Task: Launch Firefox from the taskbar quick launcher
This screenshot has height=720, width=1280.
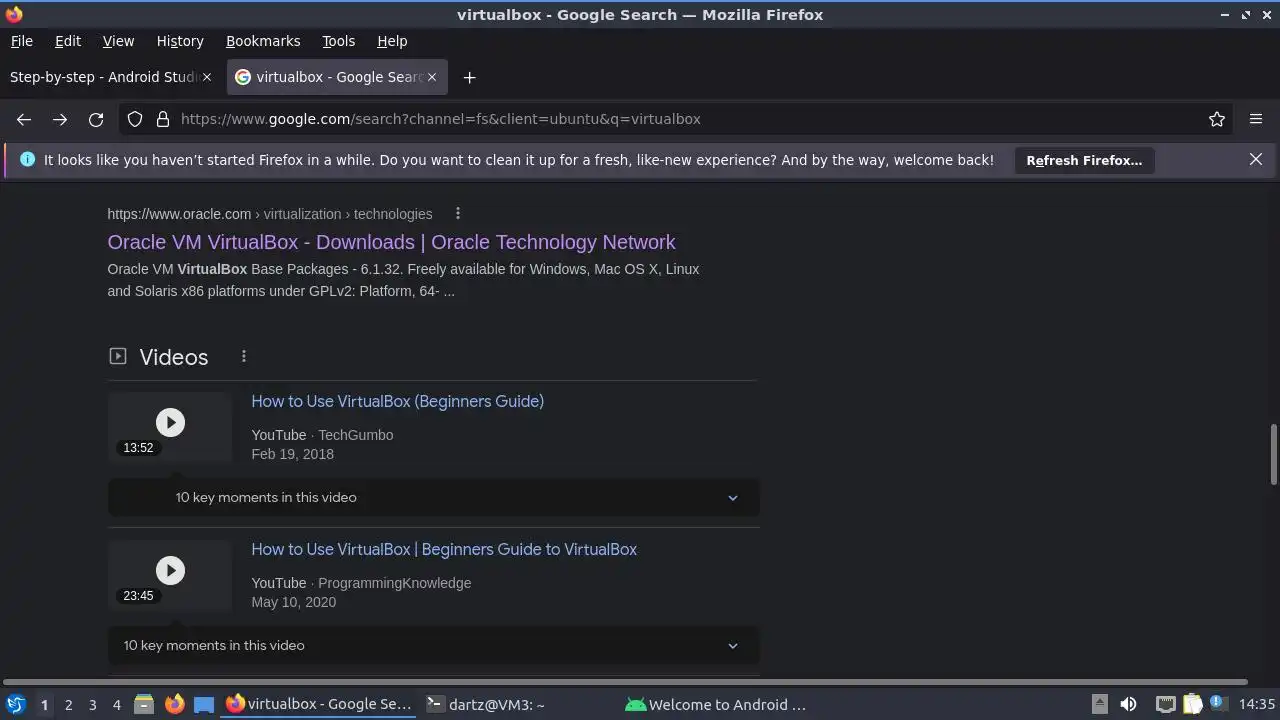Action: pos(174,704)
